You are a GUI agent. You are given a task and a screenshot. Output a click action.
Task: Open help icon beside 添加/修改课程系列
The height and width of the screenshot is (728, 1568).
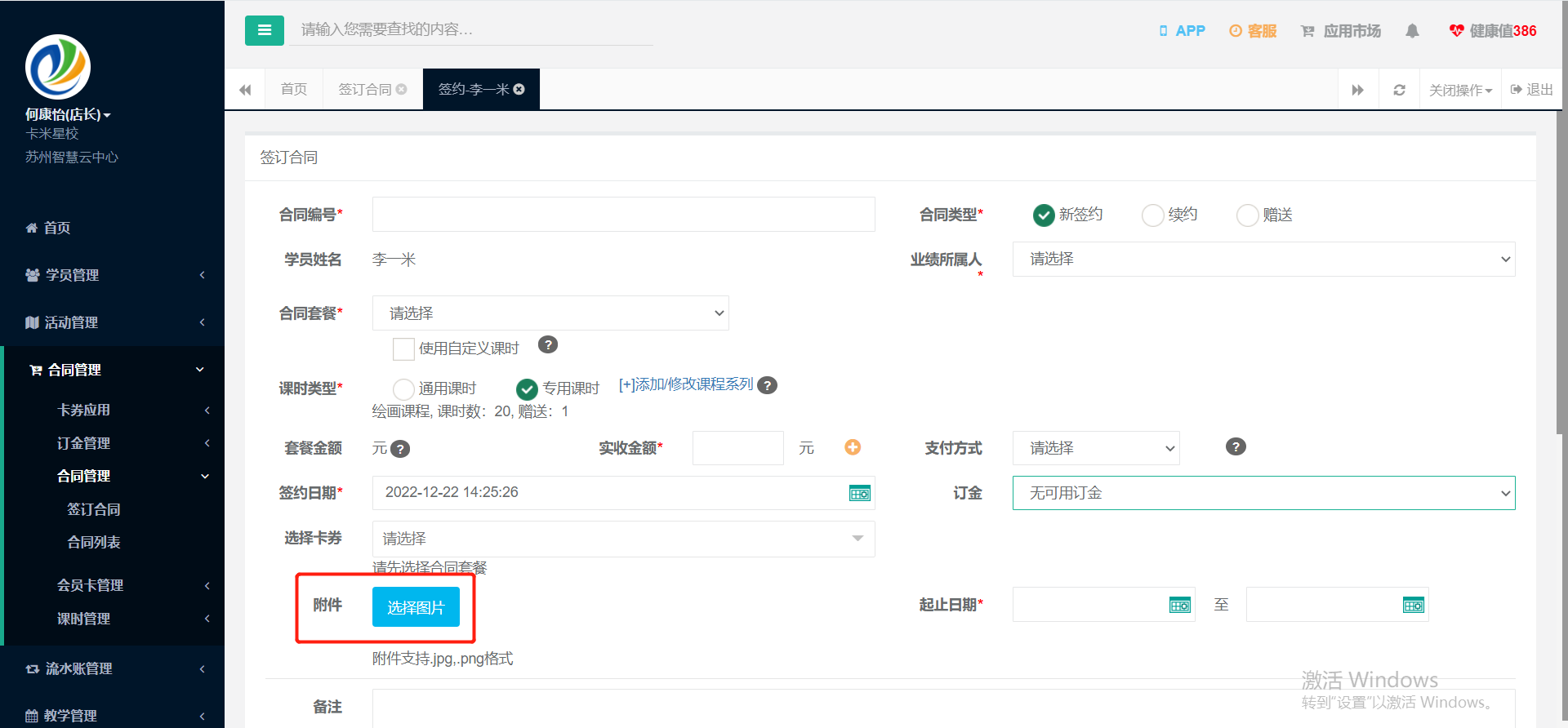pos(767,385)
